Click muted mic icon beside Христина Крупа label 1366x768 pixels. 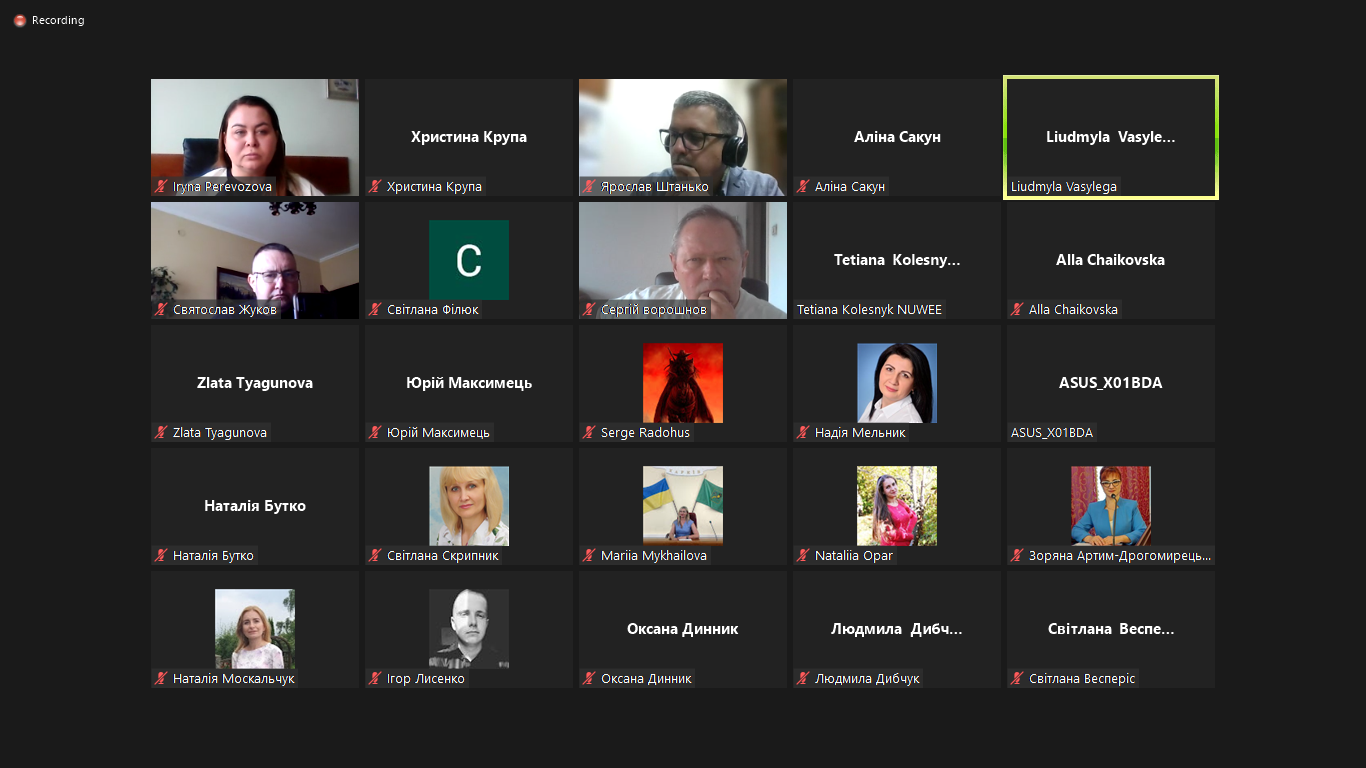coord(375,187)
